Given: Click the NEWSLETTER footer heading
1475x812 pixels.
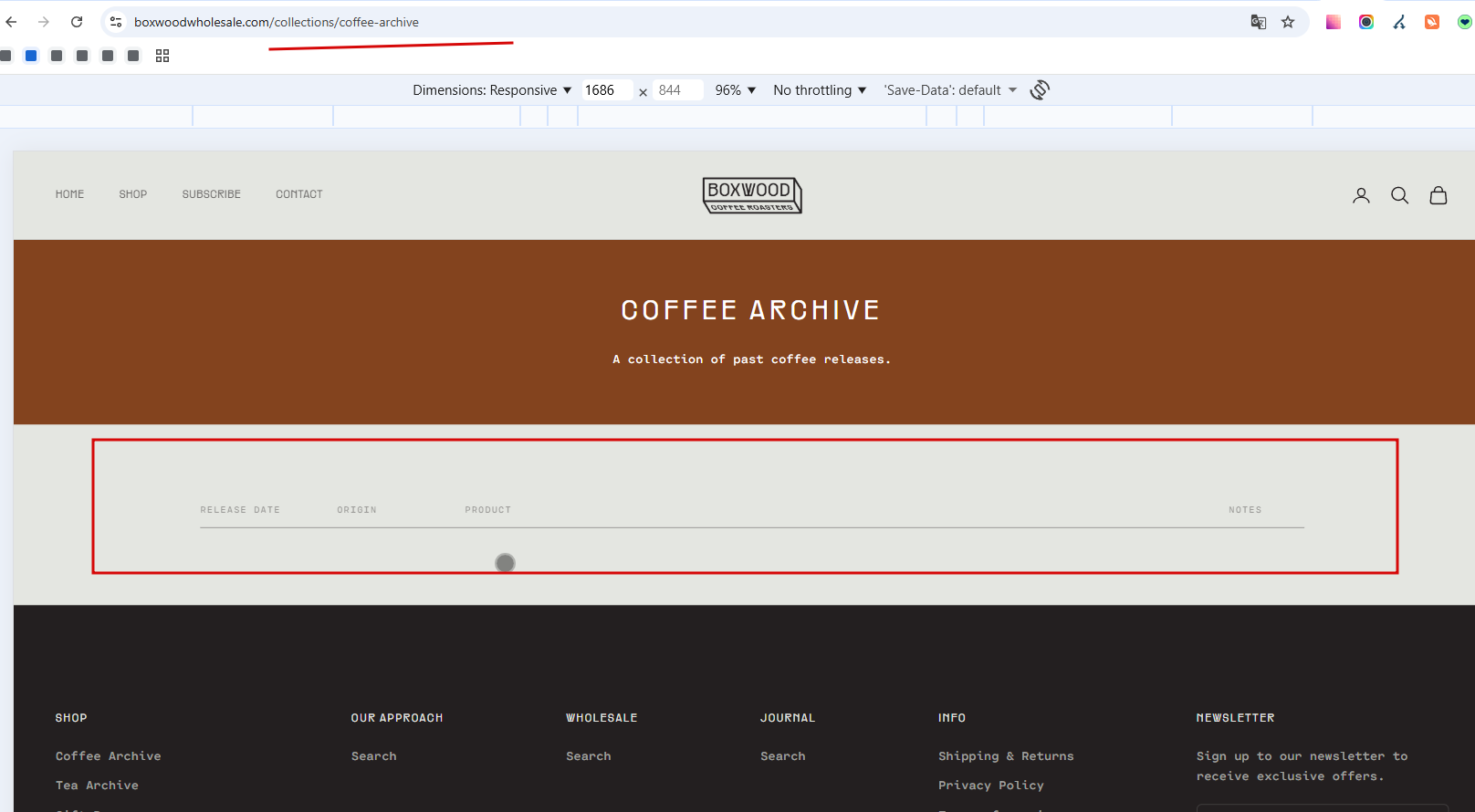Looking at the screenshot, I should click(1236, 718).
